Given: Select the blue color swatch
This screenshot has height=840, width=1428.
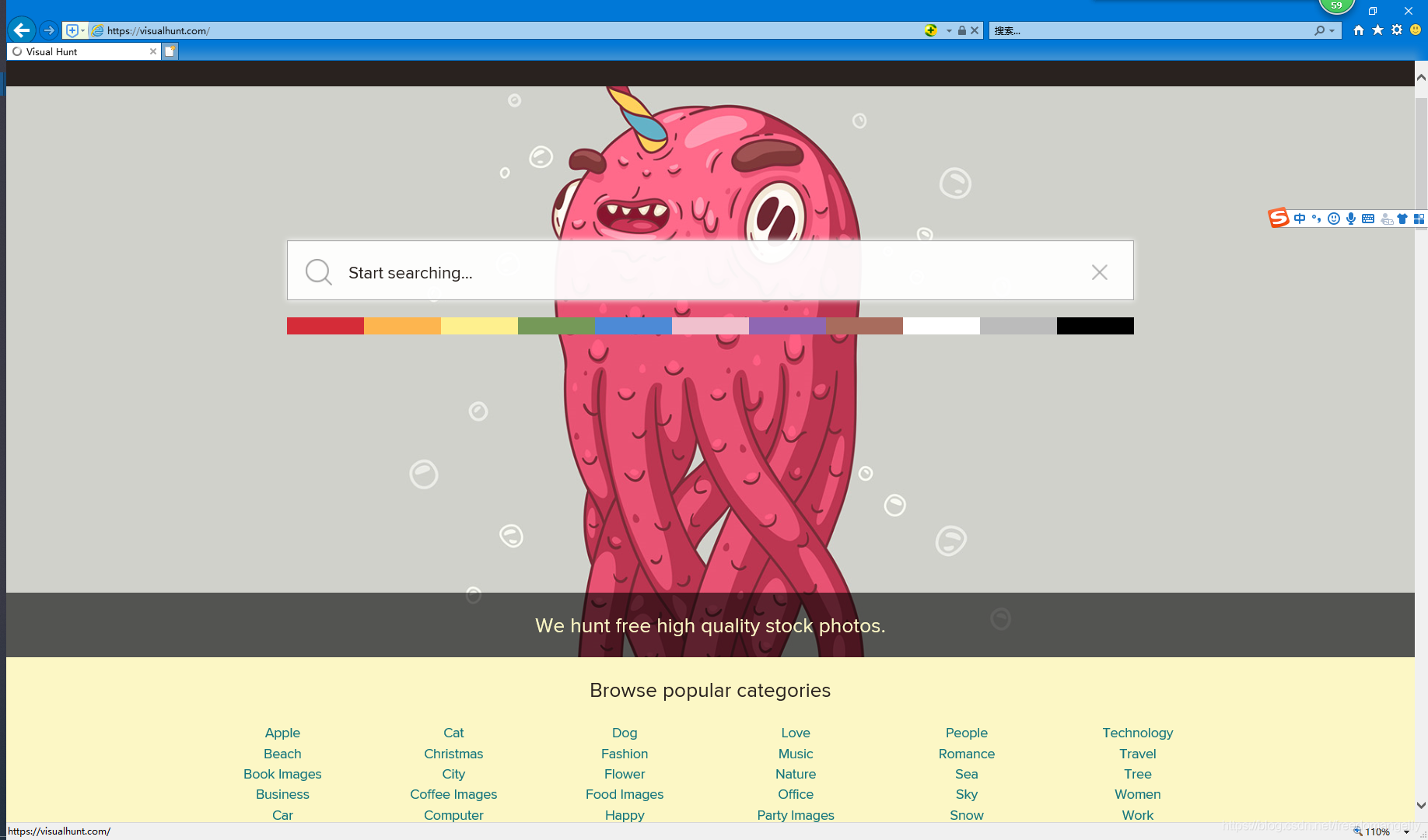Looking at the screenshot, I should point(633,326).
